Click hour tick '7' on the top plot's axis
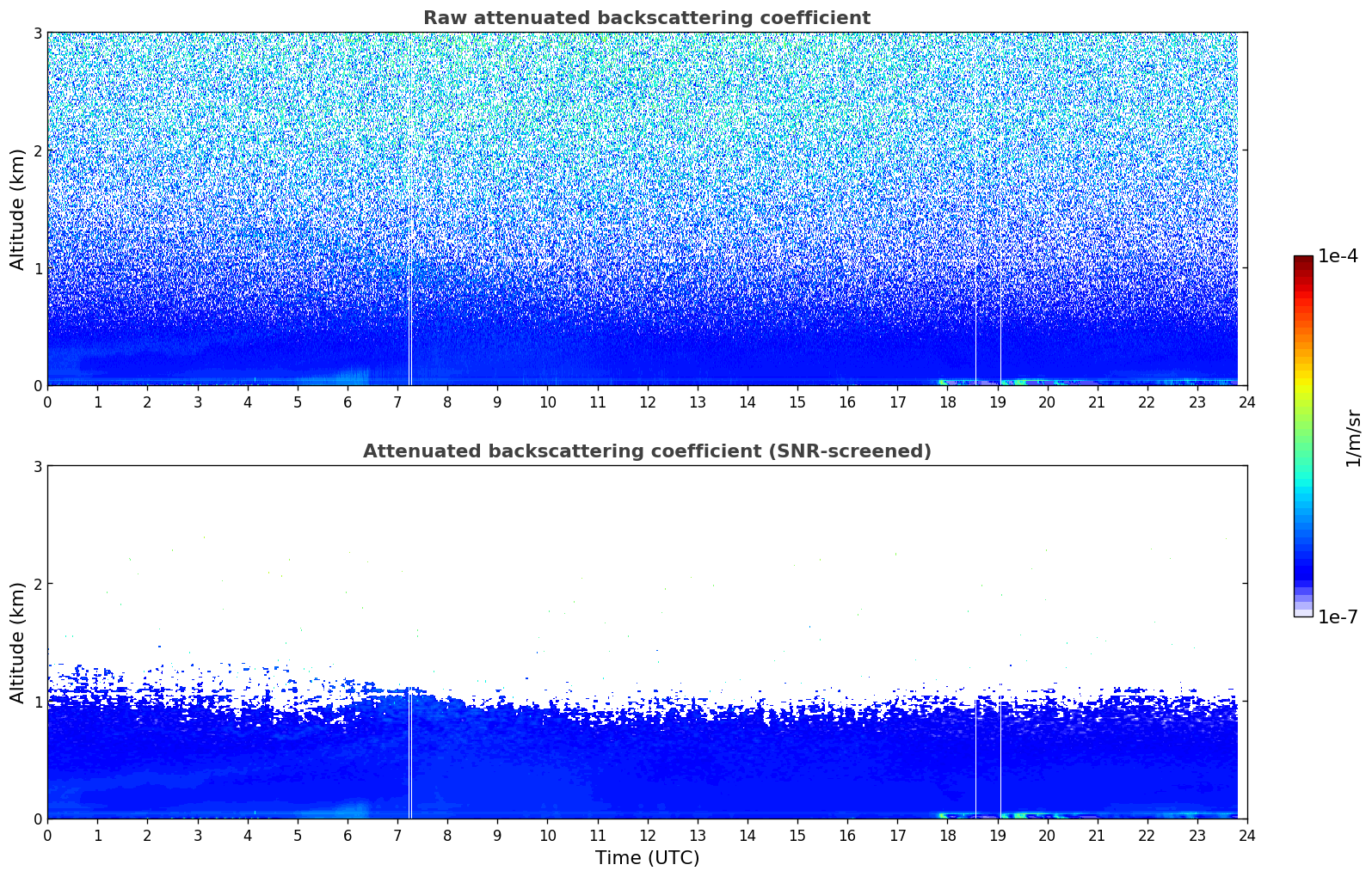The height and width of the screenshot is (877, 1372). click(x=397, y=402)
